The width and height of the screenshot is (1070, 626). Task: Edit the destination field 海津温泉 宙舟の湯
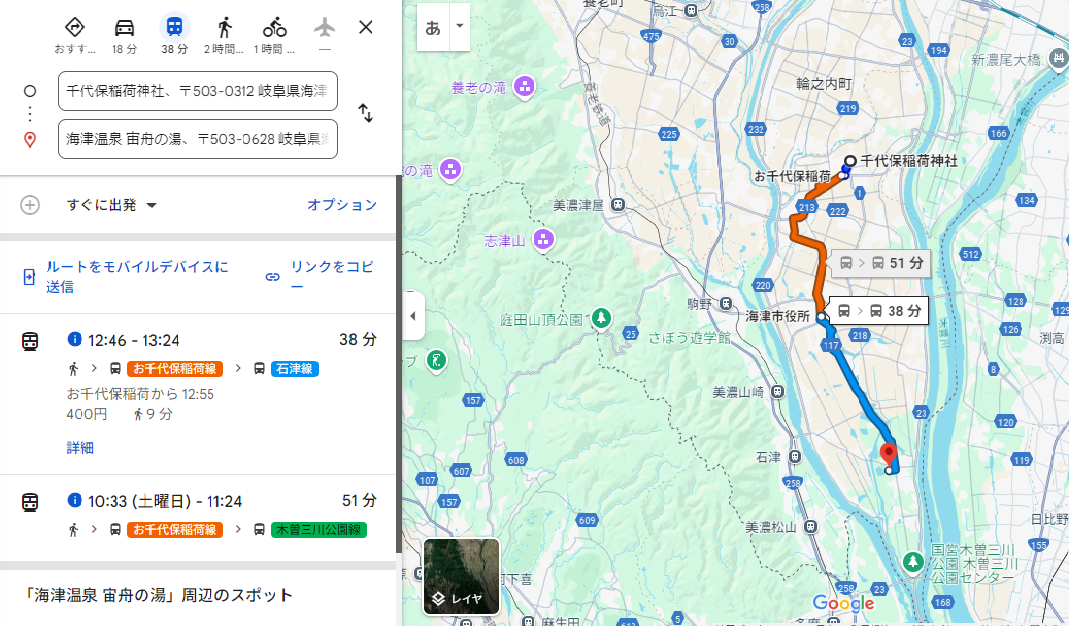click(x=198, y=139)
